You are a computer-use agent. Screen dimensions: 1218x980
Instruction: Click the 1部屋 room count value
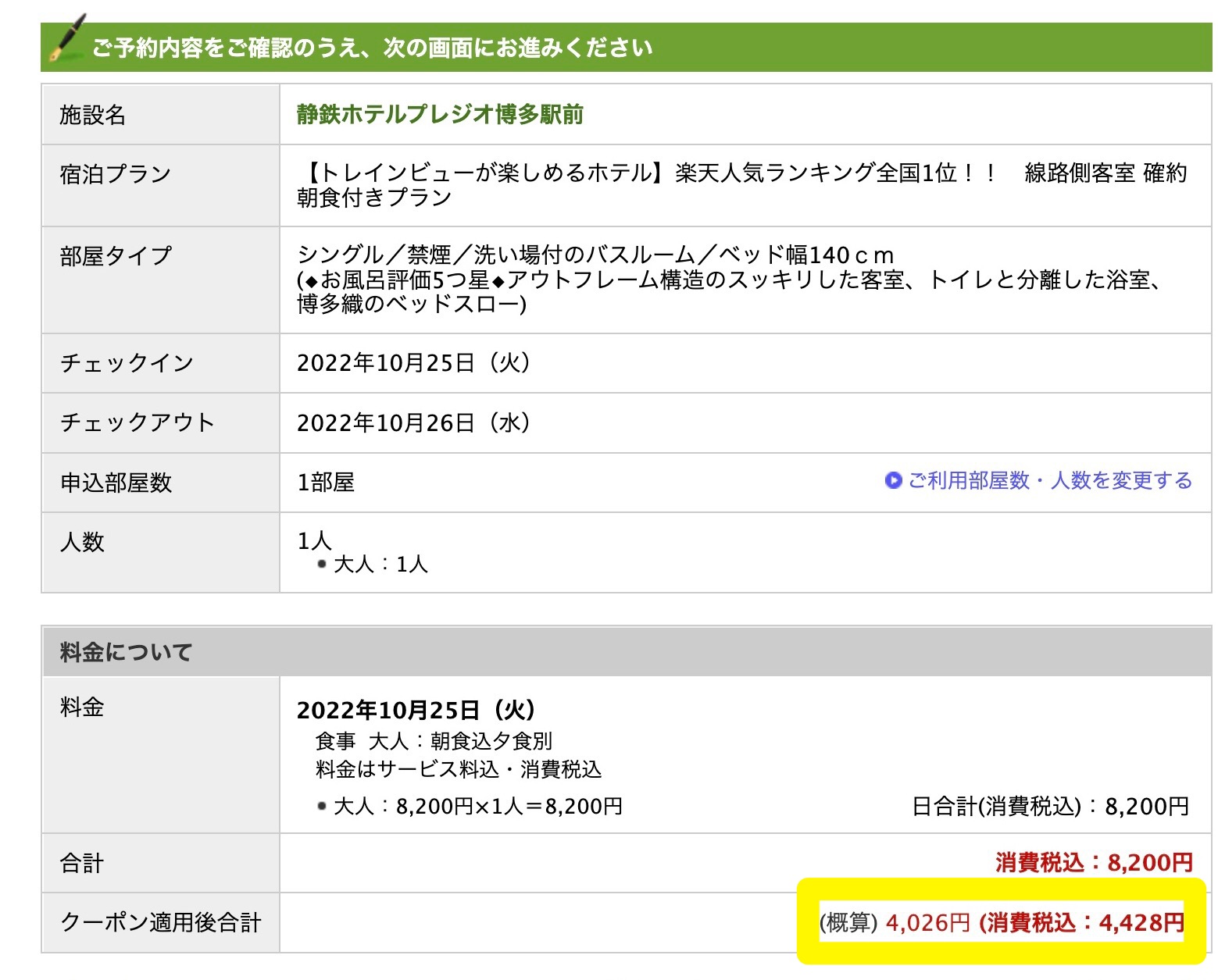coord(326,483)
